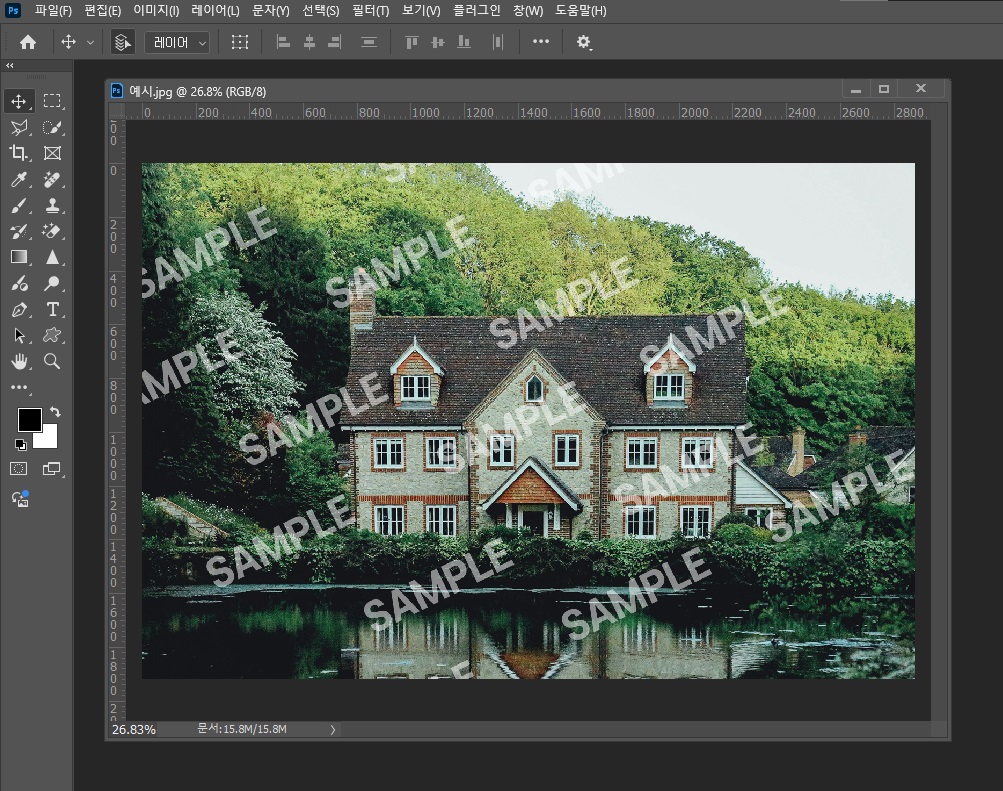Align top edges in options bar
This screenshot has width=1003, height=791.
click(411, 42)
